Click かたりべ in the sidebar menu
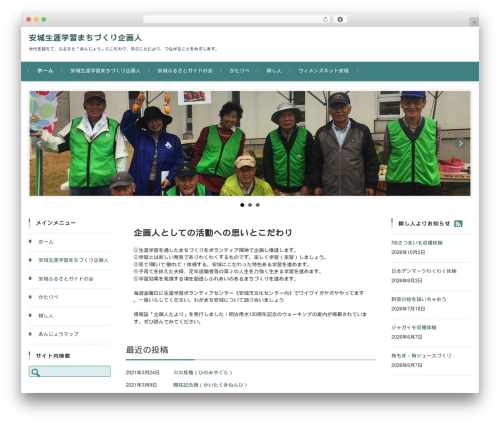The width and height of the screenshot is (500, 423). click(48, 297)
